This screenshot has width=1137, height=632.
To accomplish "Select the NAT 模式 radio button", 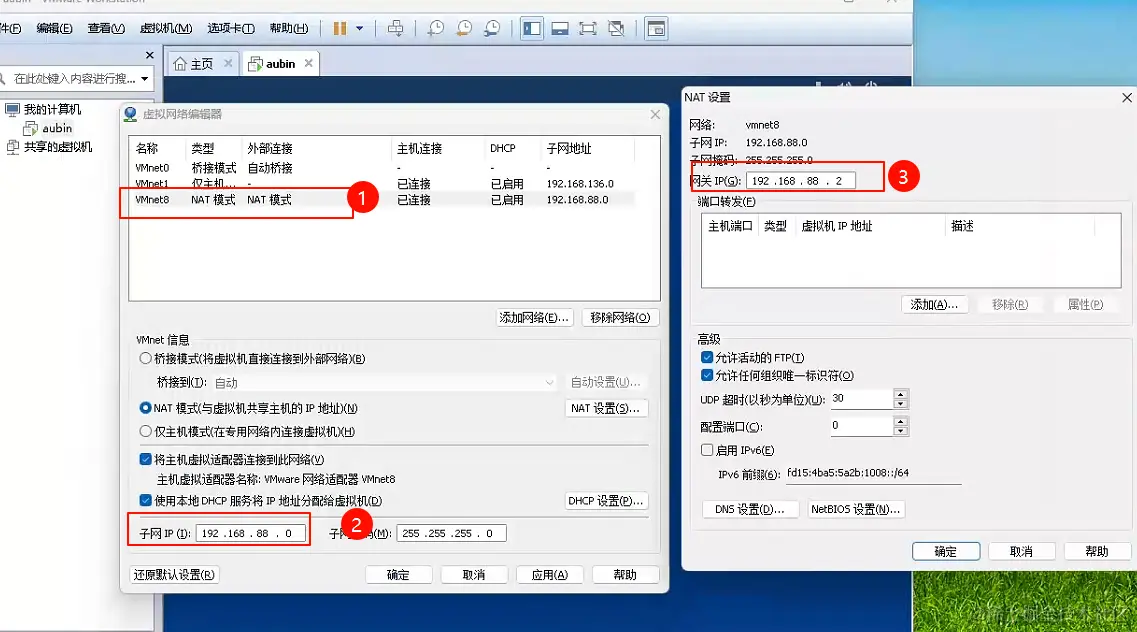I will [x=145, y=408].
